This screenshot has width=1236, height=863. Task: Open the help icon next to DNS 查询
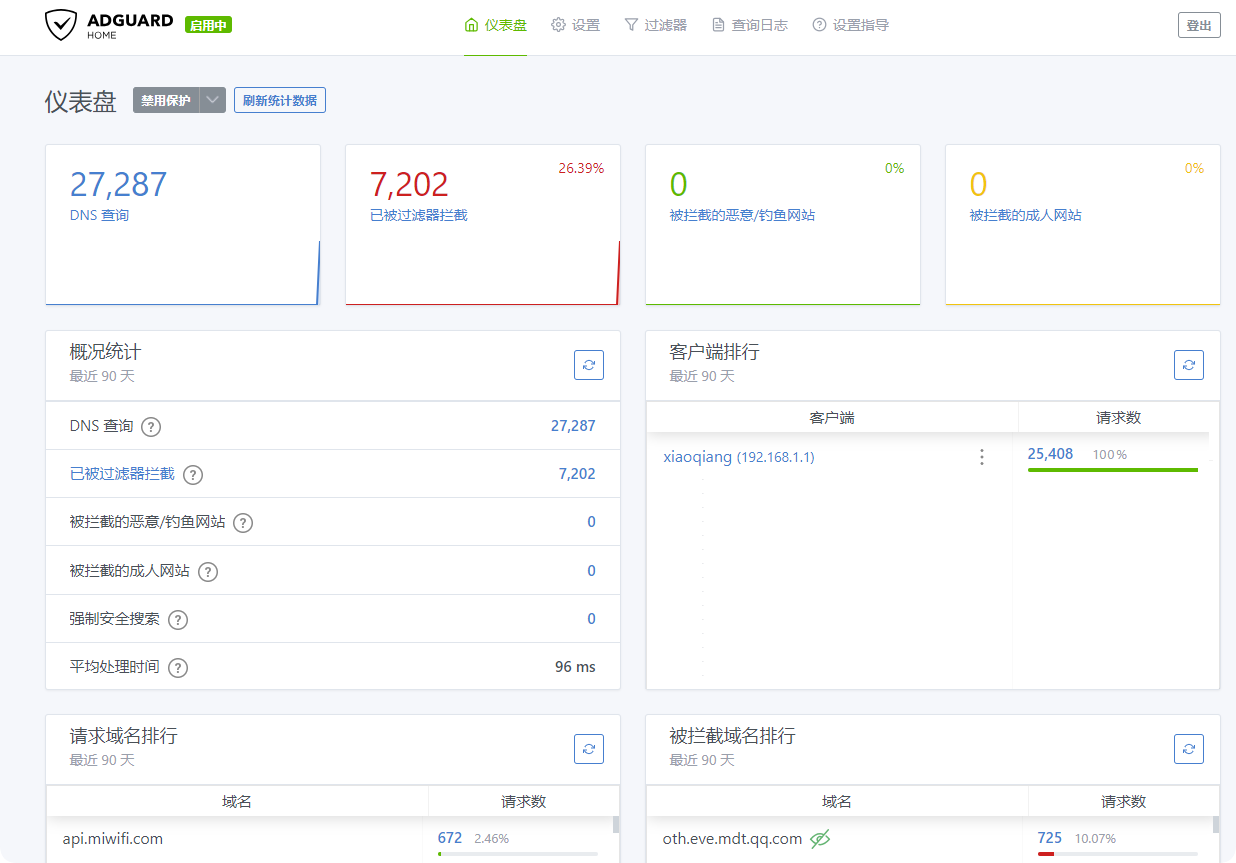pos(150,426)
